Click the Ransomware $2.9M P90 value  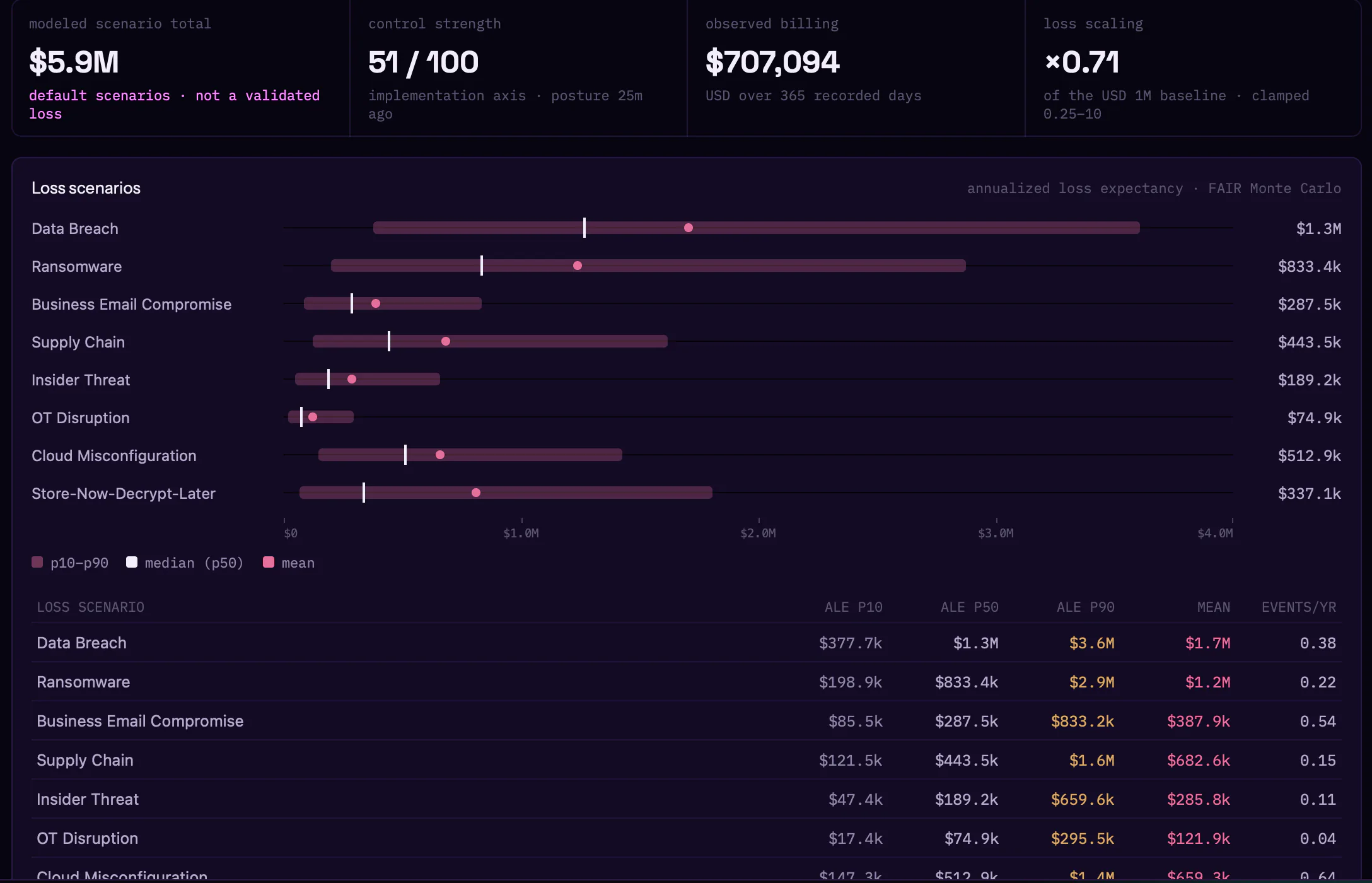pos(1092,682)
